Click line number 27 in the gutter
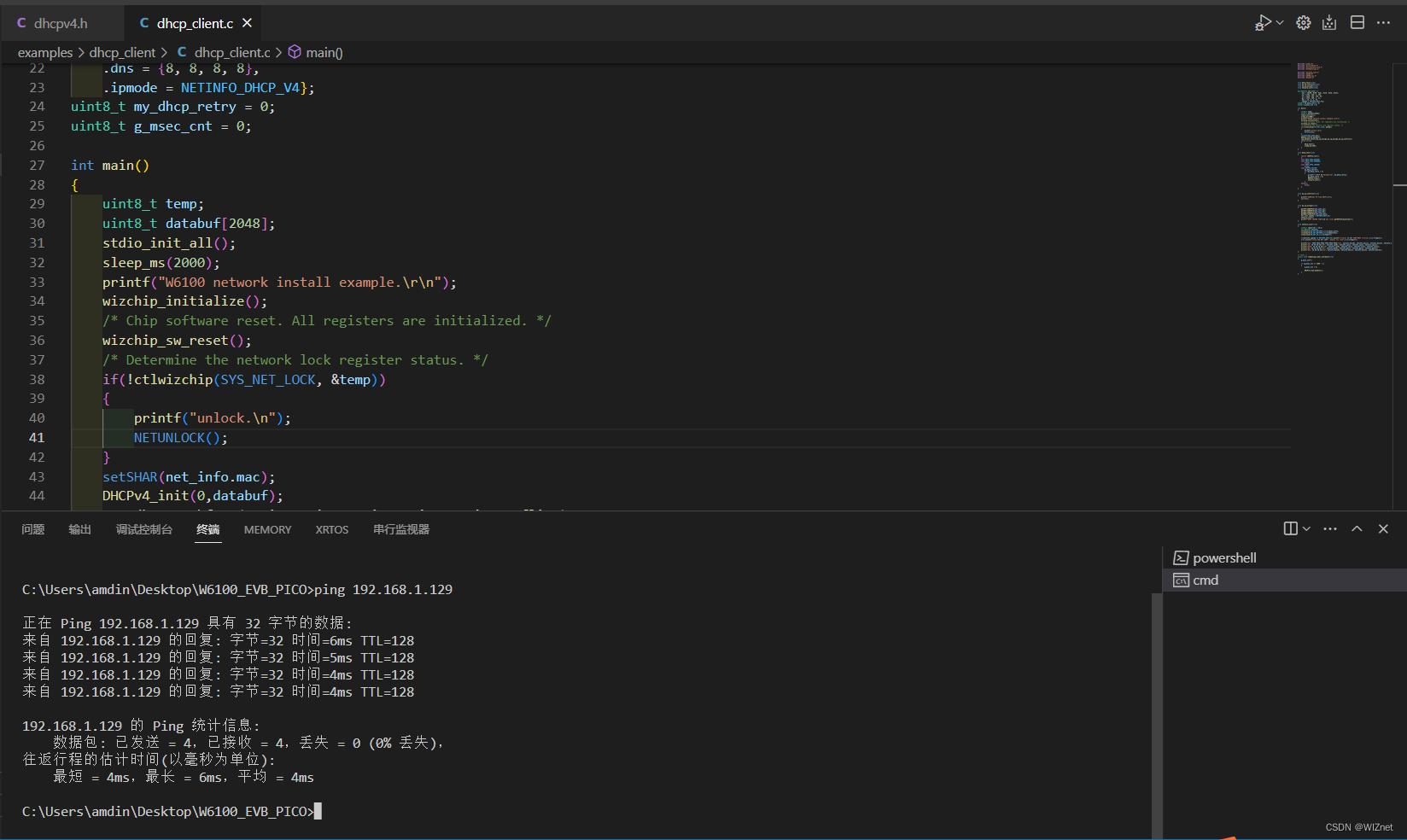Image resolution: width=1407 pixels, height=840 pixels. [x=37, y=165]
